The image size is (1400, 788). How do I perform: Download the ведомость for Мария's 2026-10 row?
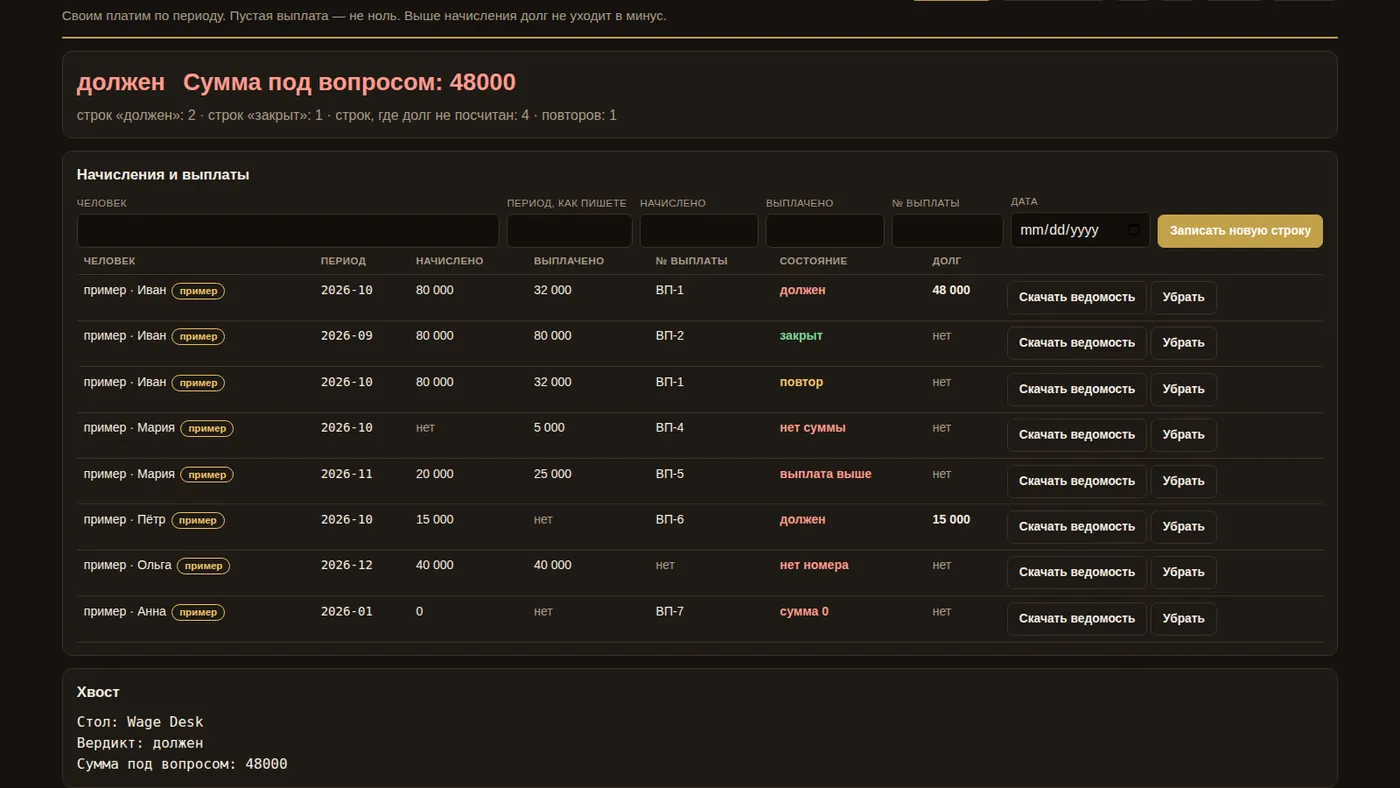click(x=1077, y=435)
